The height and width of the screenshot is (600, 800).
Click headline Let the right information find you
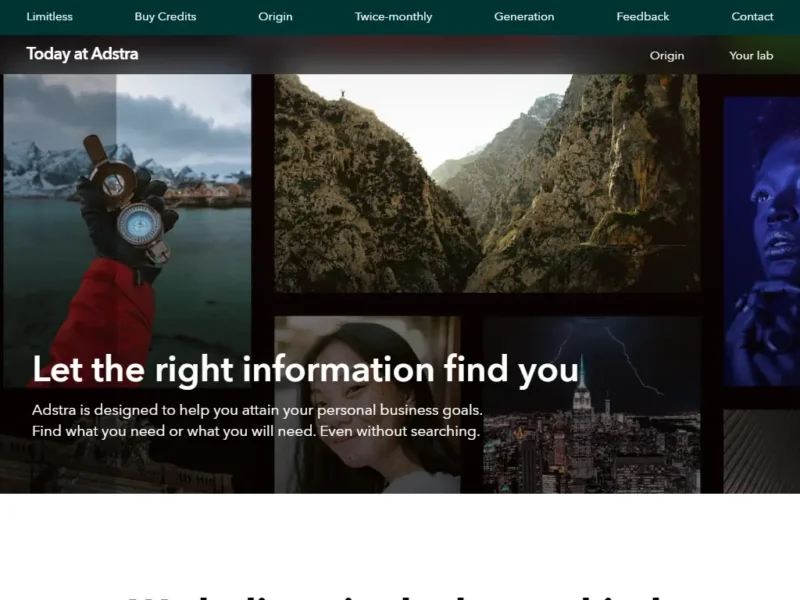[305, 369]
